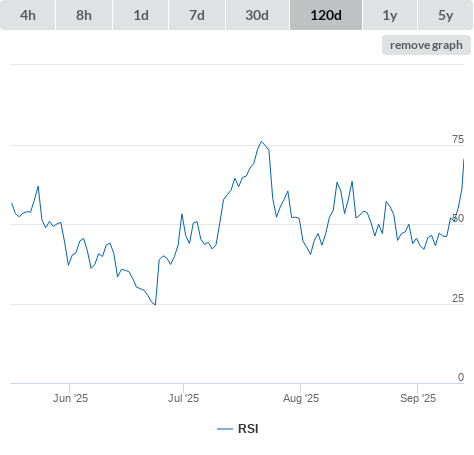
Task: Select the 4h time range tab
Action: [x=28, y=15]
